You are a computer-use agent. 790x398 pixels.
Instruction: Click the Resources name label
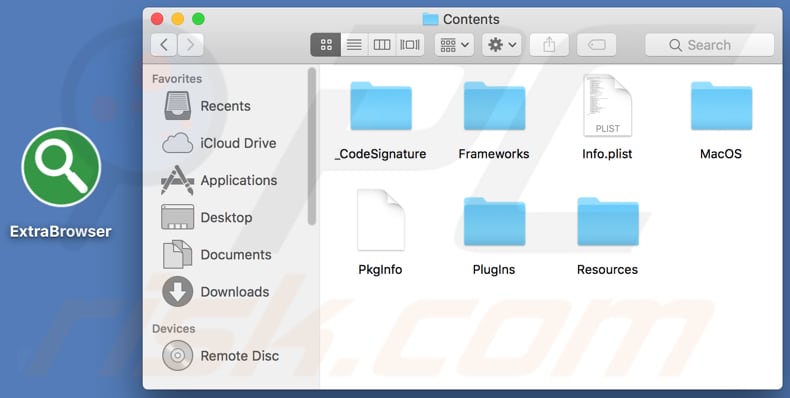(x=607, y=270)
